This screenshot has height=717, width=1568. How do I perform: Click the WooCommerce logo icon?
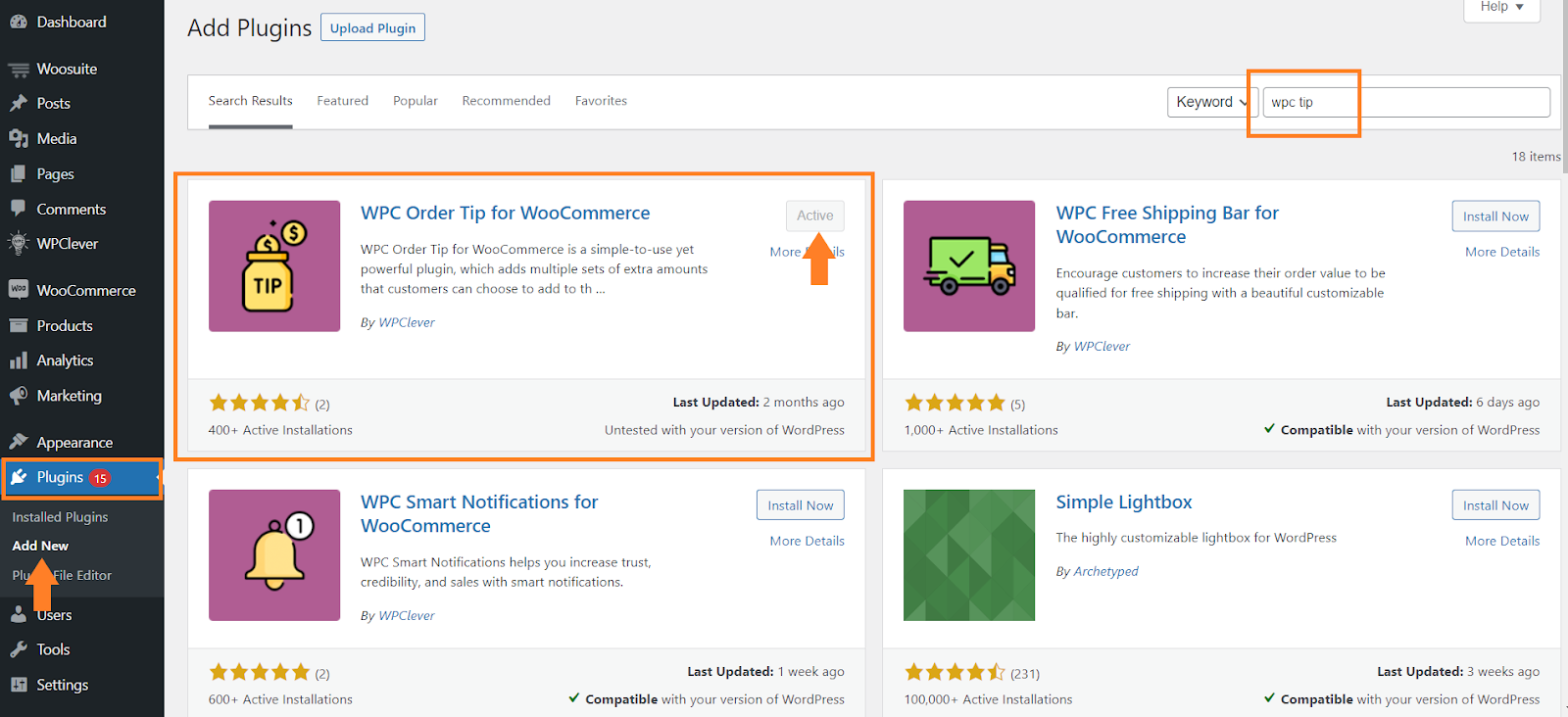pyautogui.click(x=19, y=290)
